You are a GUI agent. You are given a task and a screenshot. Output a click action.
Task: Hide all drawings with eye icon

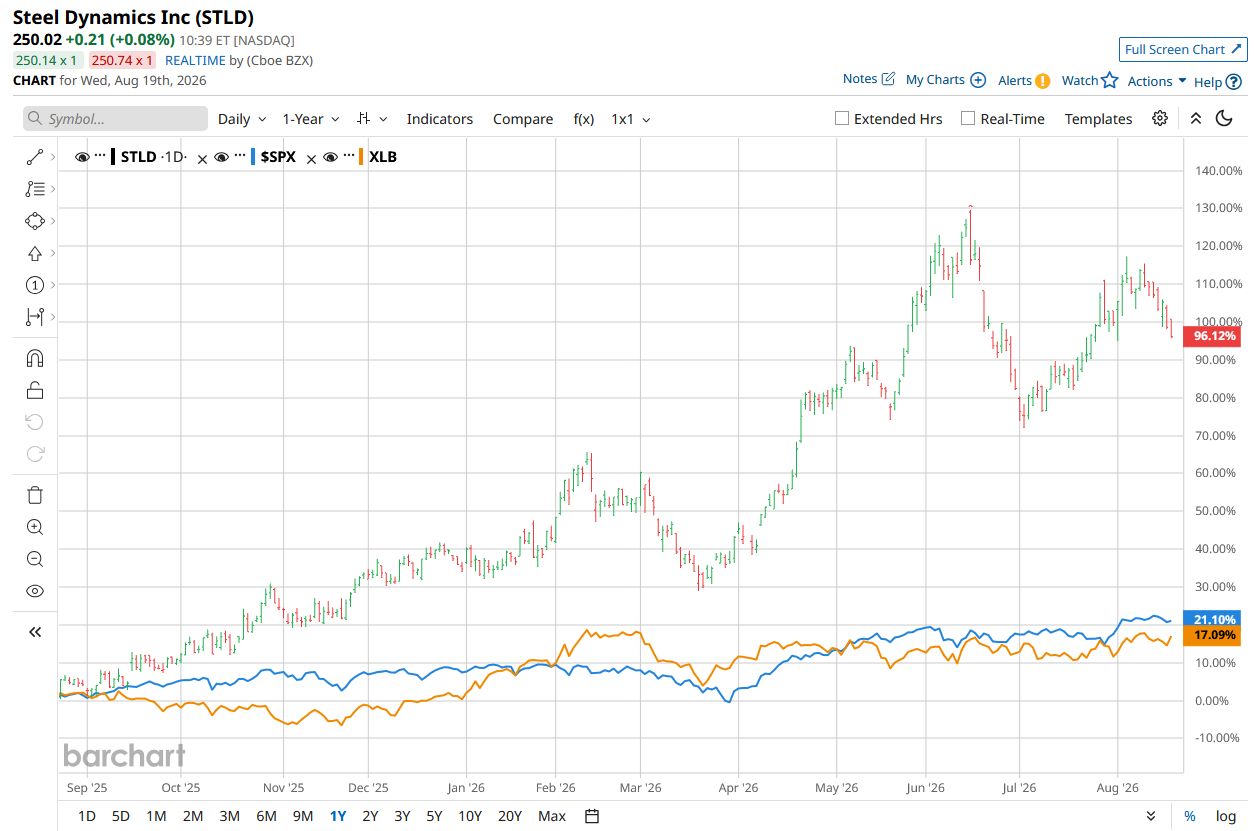point(35,591)
